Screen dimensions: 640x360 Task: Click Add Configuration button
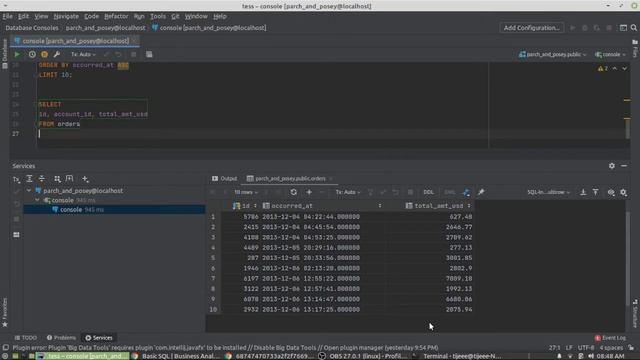point(531,28)
